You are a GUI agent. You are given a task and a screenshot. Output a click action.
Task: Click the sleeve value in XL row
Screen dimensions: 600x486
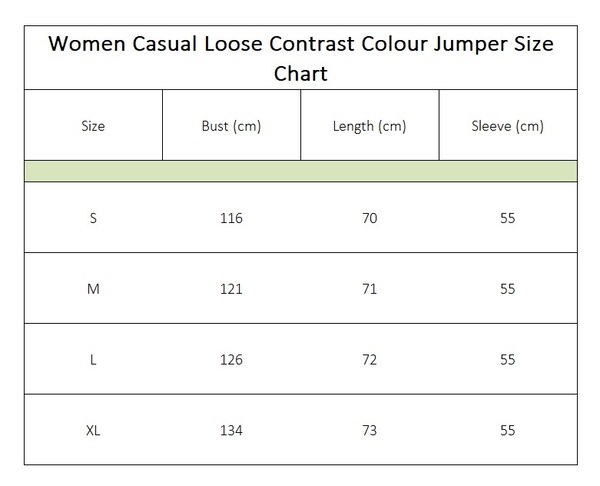tap(508, 431)
